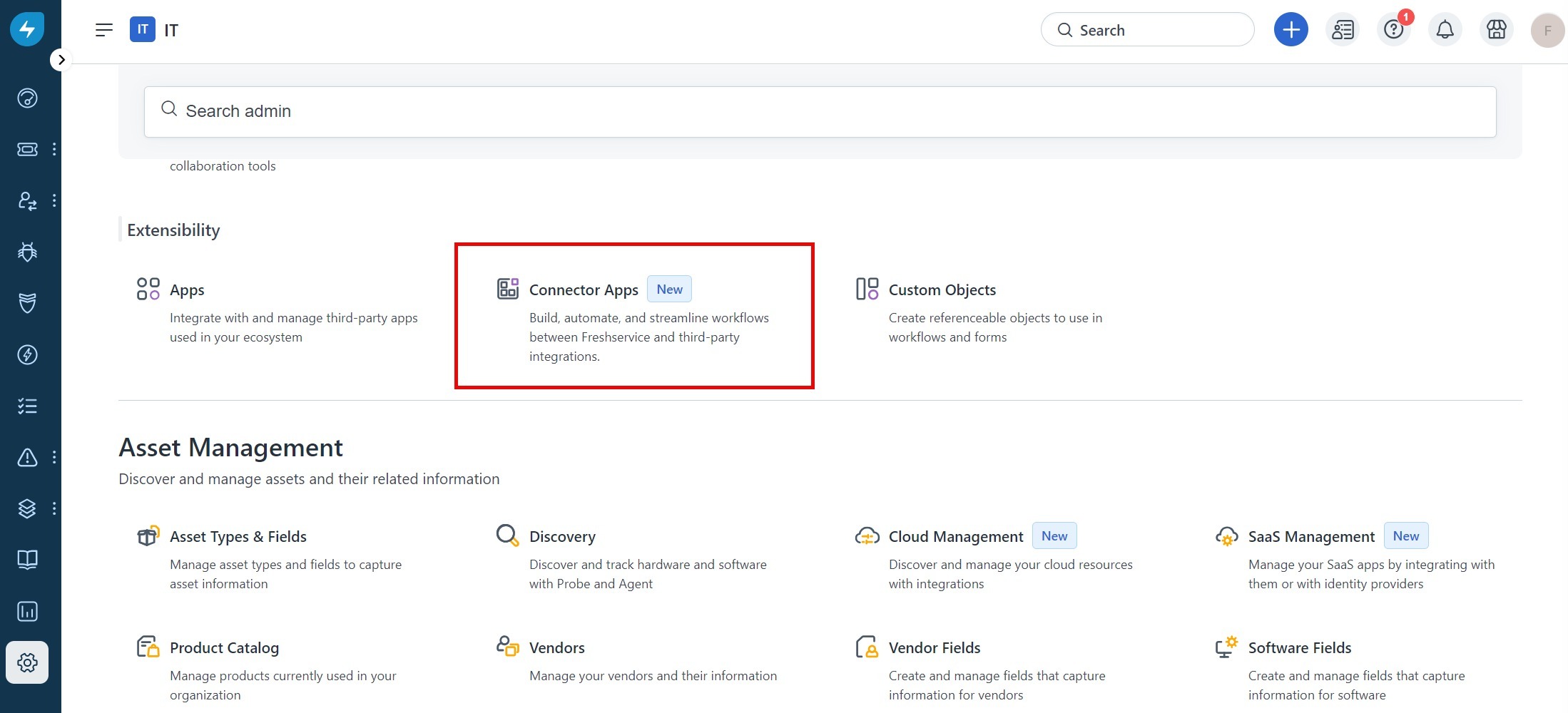Open the Dashboard gauge icon in sidebar
This screenshot has width=1568, height=713.
coord(27,98)
